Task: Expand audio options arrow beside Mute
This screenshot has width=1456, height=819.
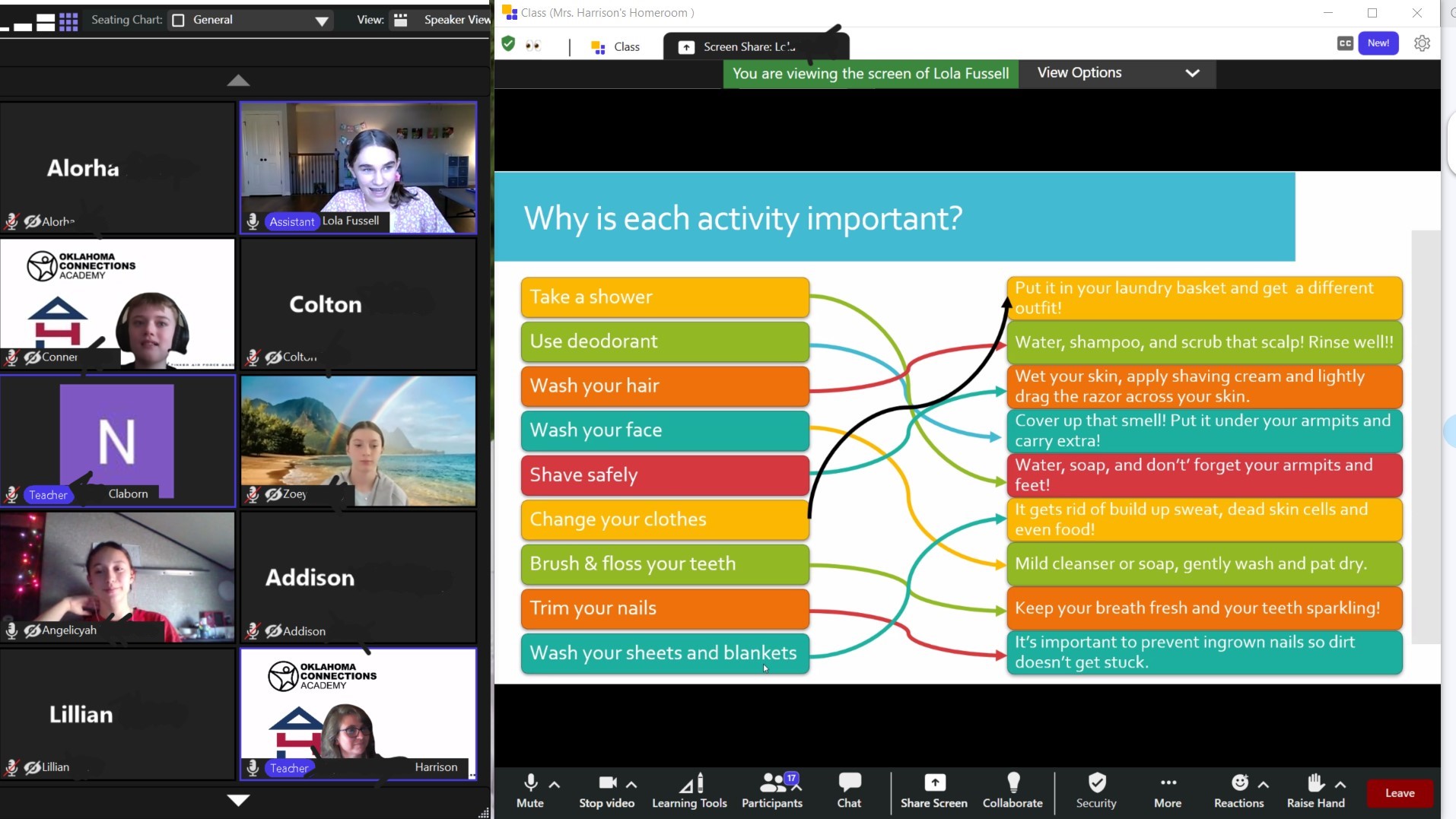Action: tap(555, 784)
